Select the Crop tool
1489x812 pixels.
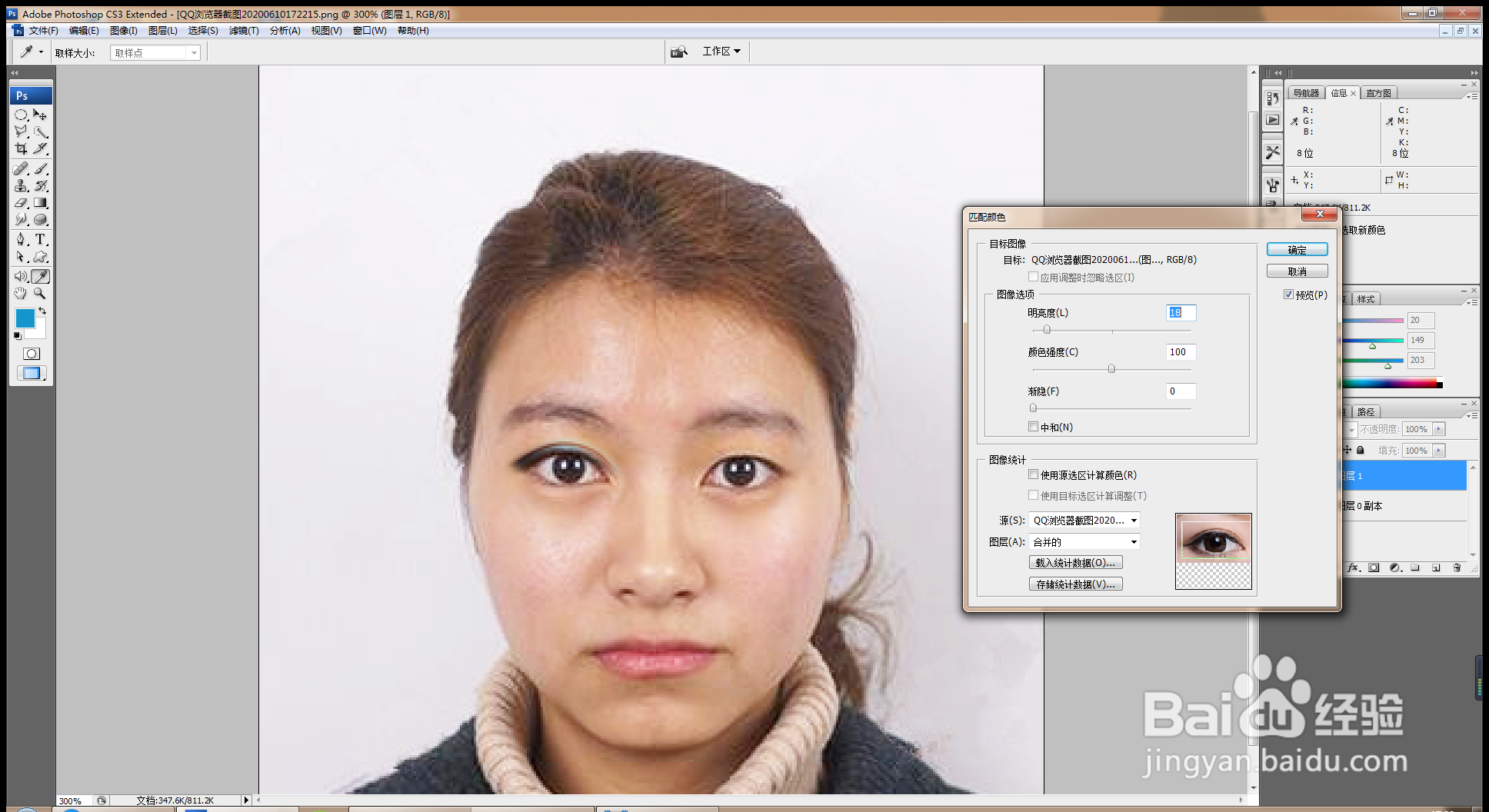(x=21, y=148)
